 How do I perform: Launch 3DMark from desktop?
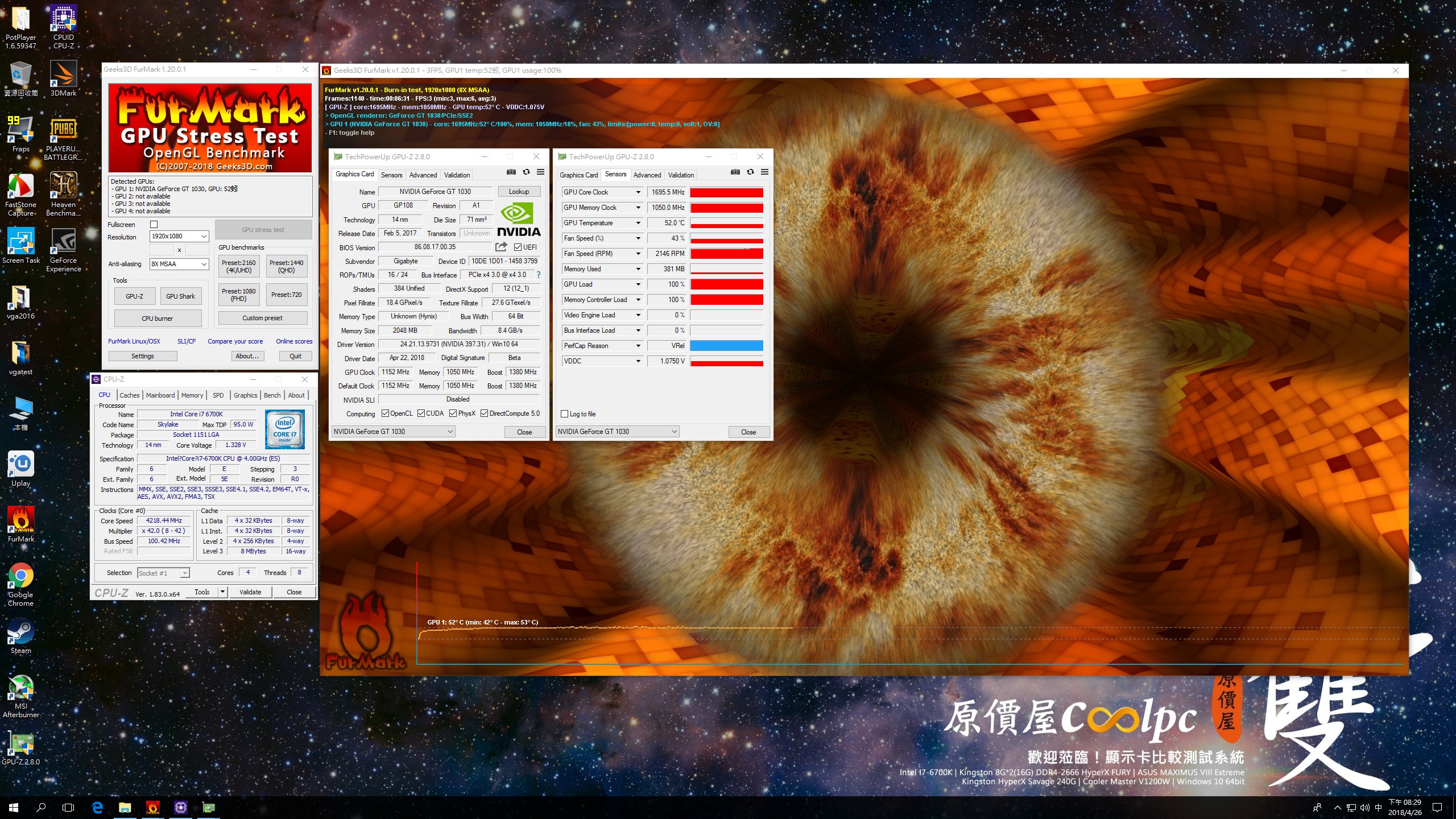[x=63, y=79]
